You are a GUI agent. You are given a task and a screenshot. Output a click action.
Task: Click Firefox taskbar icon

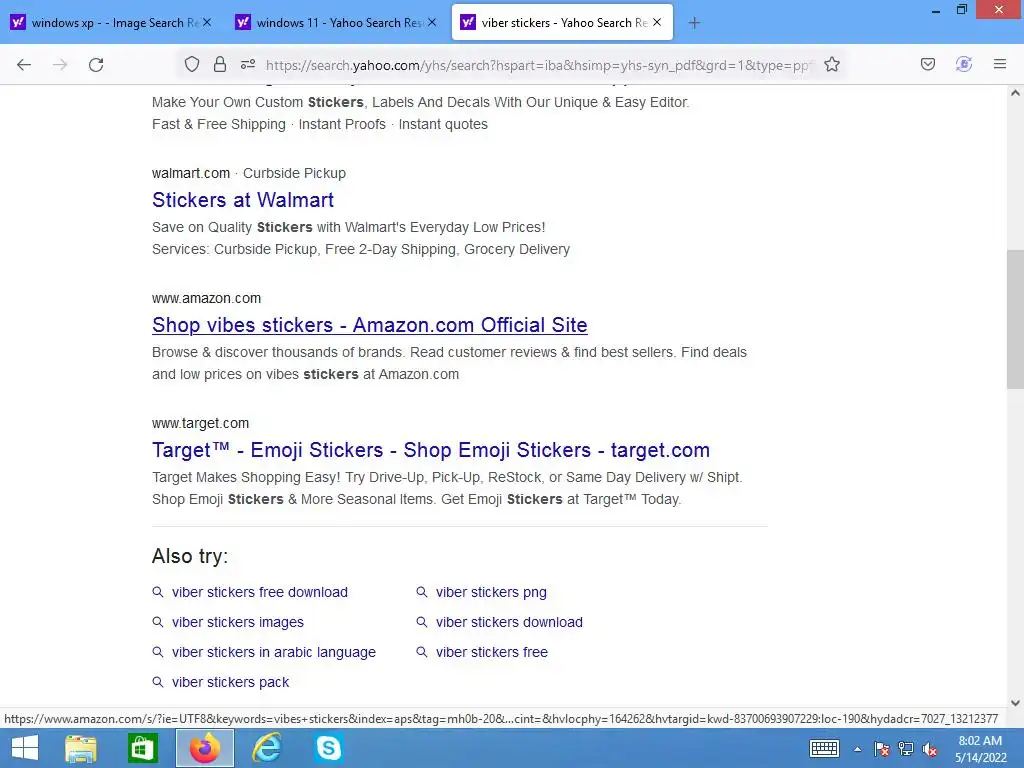205,748
